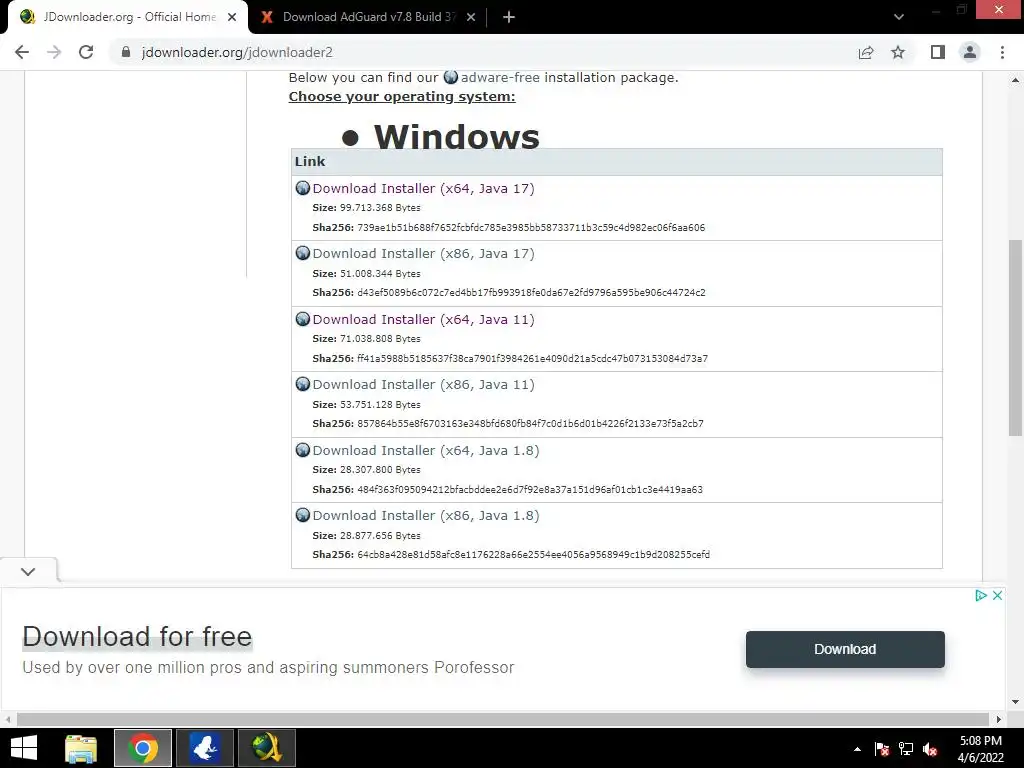Screen dimensions: 1024x768
Task: Click the padlock site info icon
Action: [126, 52]
